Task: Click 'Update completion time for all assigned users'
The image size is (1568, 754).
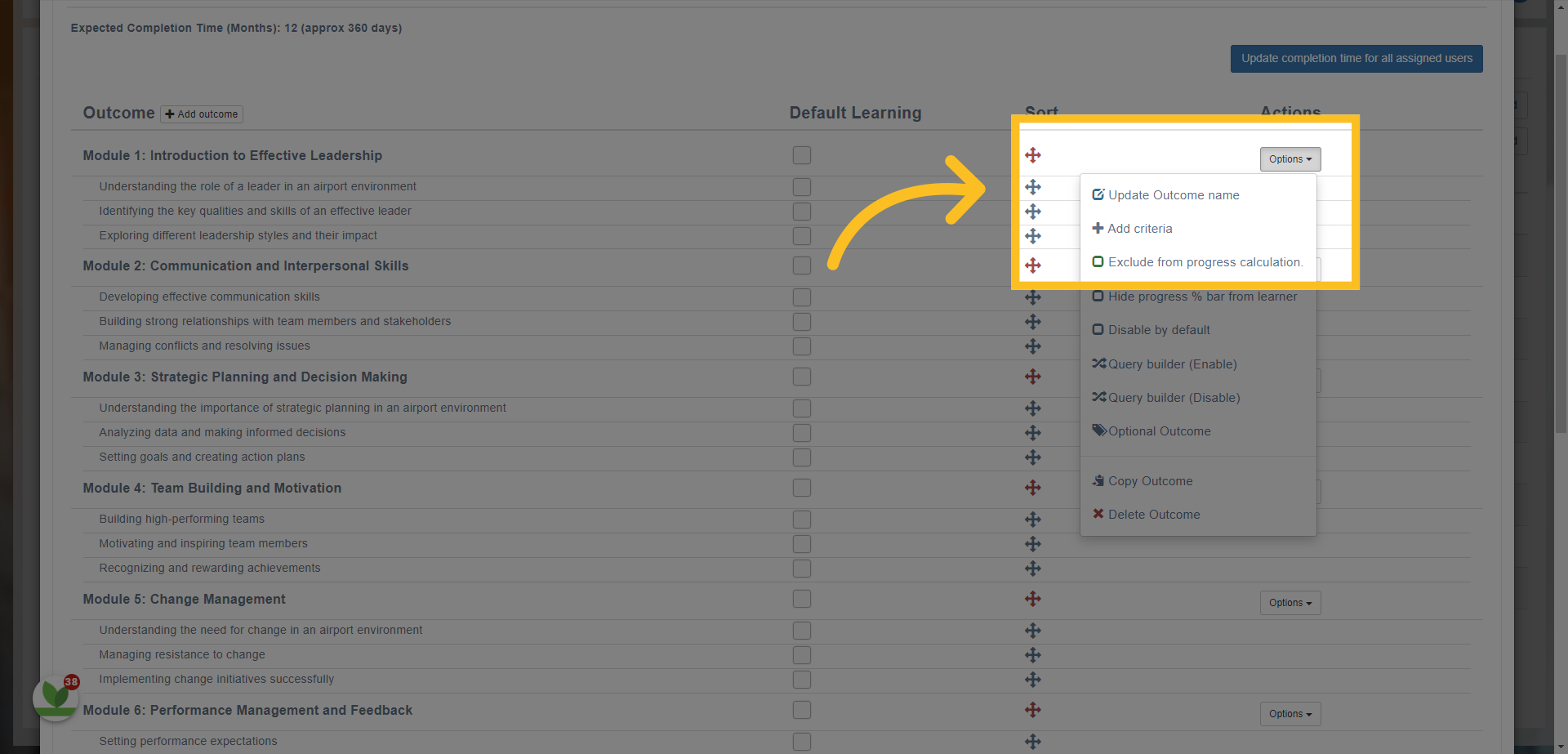Action: click(x=1356, y=59)
